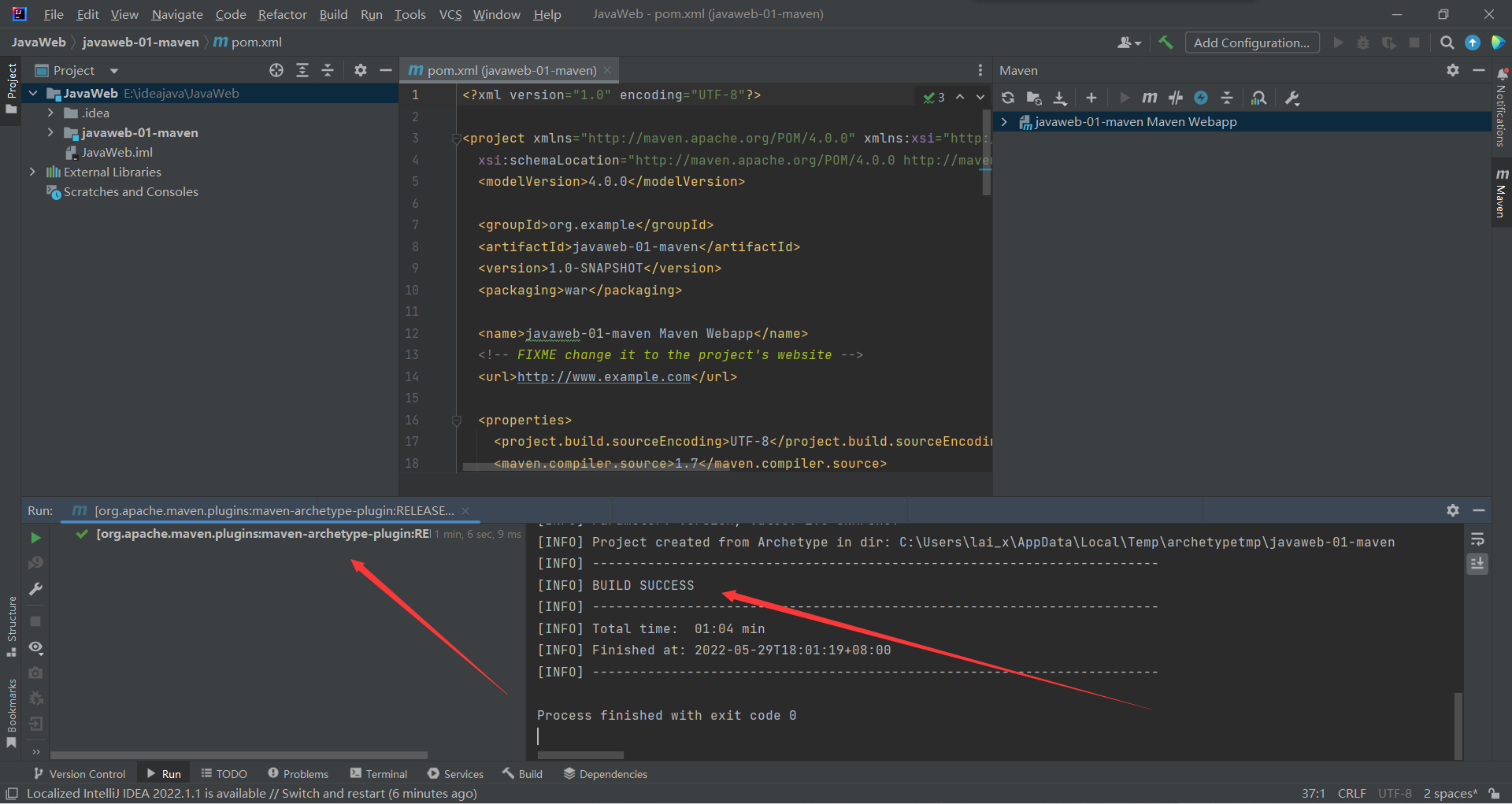This screenshot has height=804, width=1512.
Task: Open run configuration wrench in Run panel
Action: tap(35, 589)
